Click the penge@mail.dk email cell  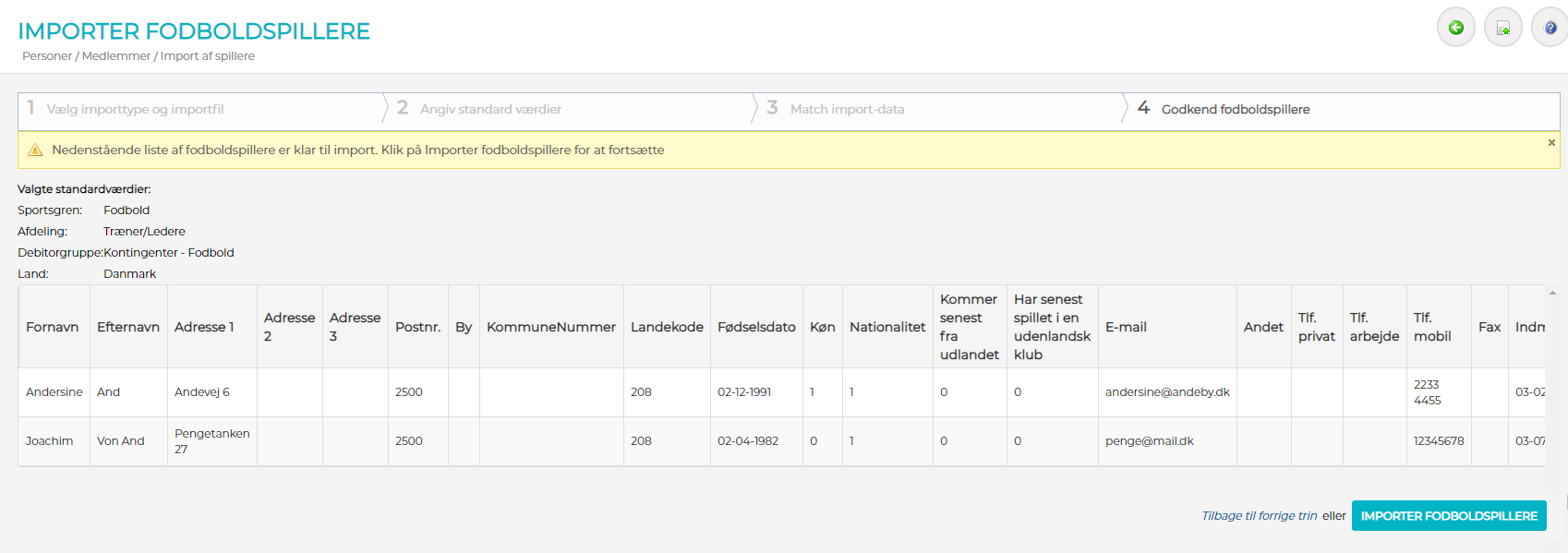[1149, 441]
